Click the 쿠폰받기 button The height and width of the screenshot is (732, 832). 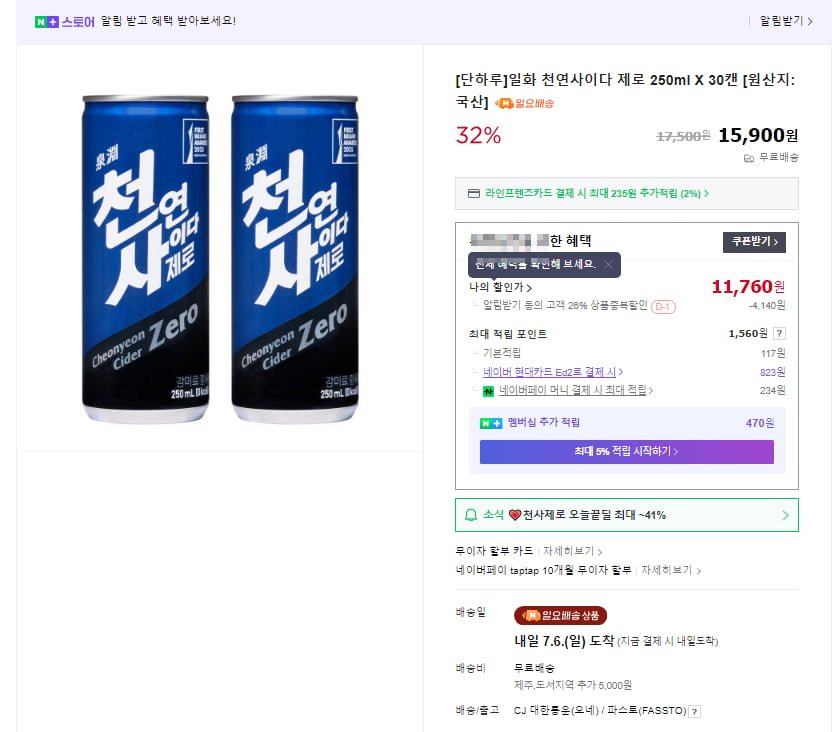(x=754, y=242)
